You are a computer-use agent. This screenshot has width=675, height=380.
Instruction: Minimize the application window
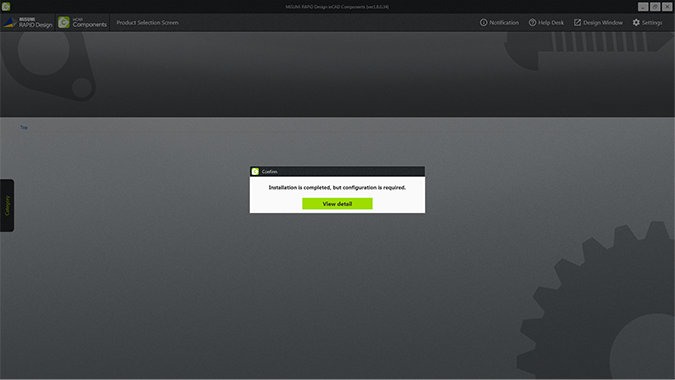(x=643, y=6)
